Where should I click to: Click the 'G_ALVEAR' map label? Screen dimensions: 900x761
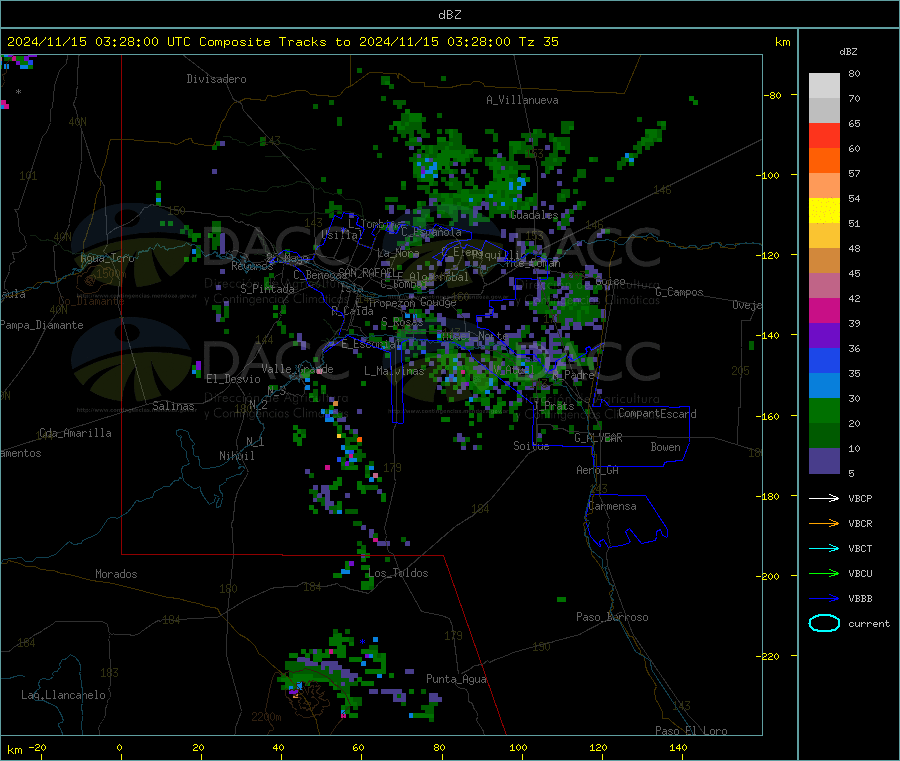point(598,438)
